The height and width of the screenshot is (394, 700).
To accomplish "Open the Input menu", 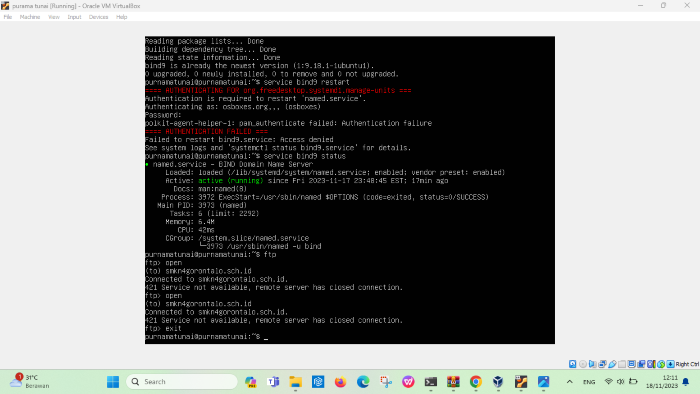I will [74, 17].
